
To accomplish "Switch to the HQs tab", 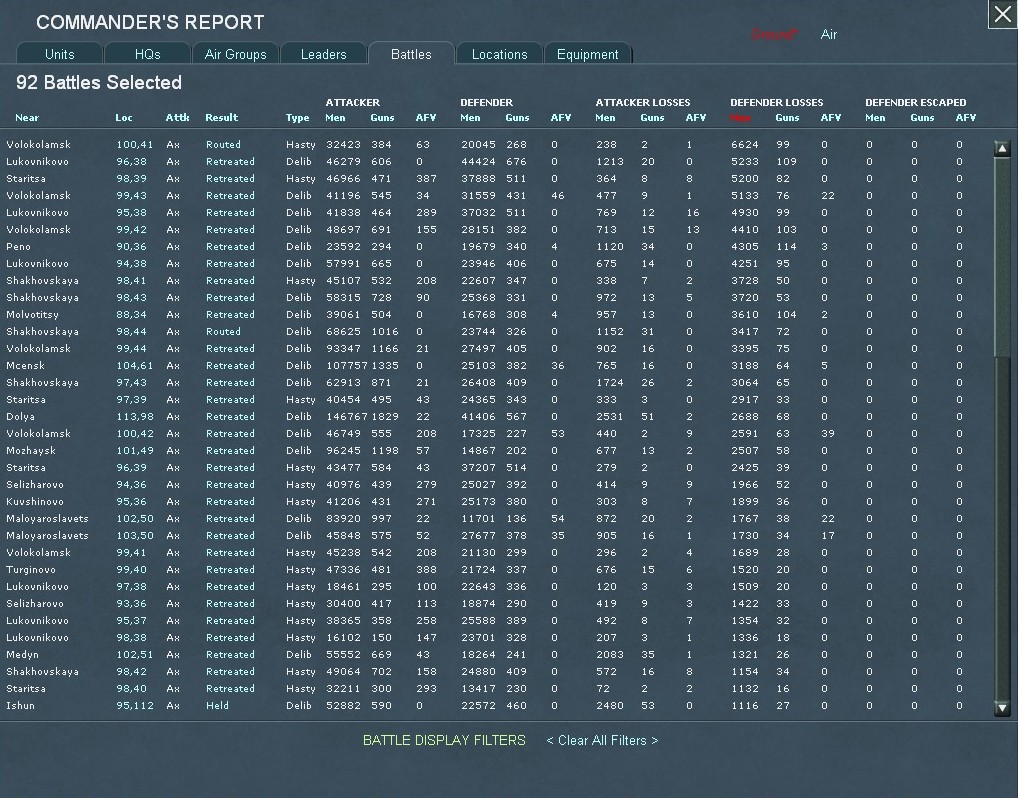I will point(147,54).
